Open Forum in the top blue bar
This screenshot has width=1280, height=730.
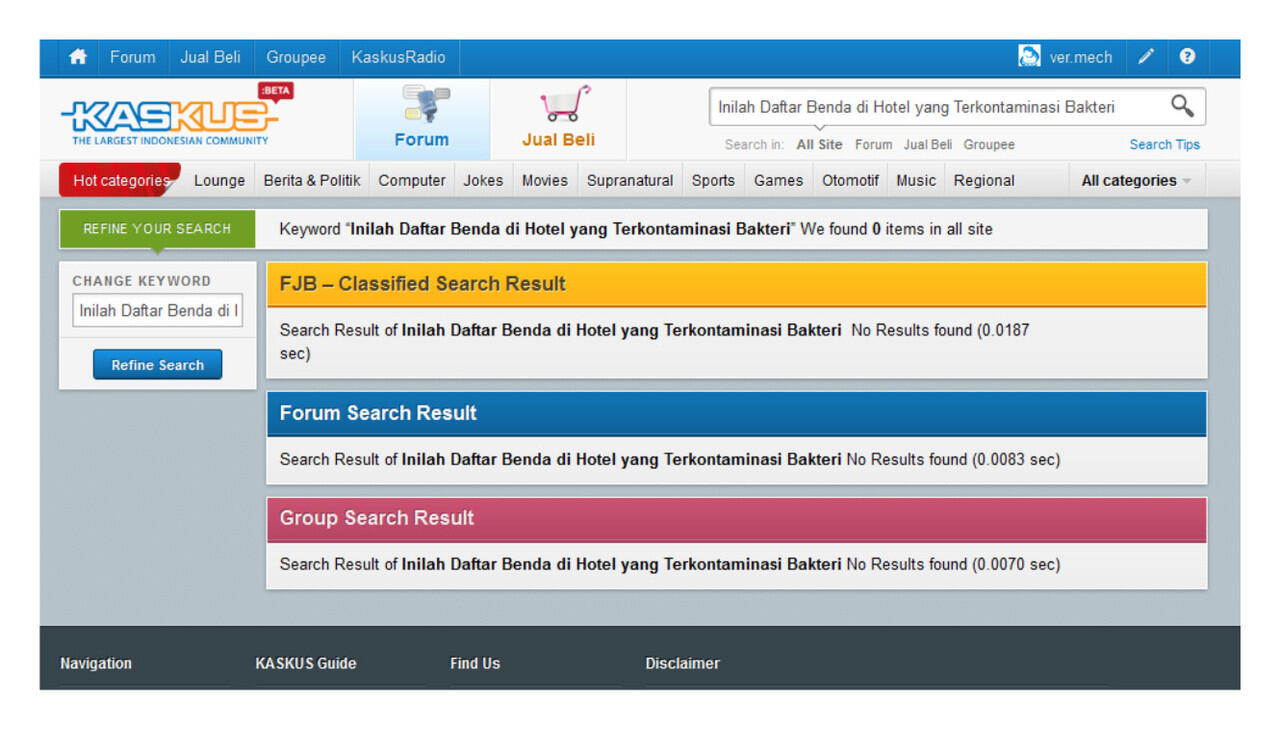[x=133, y=57]
